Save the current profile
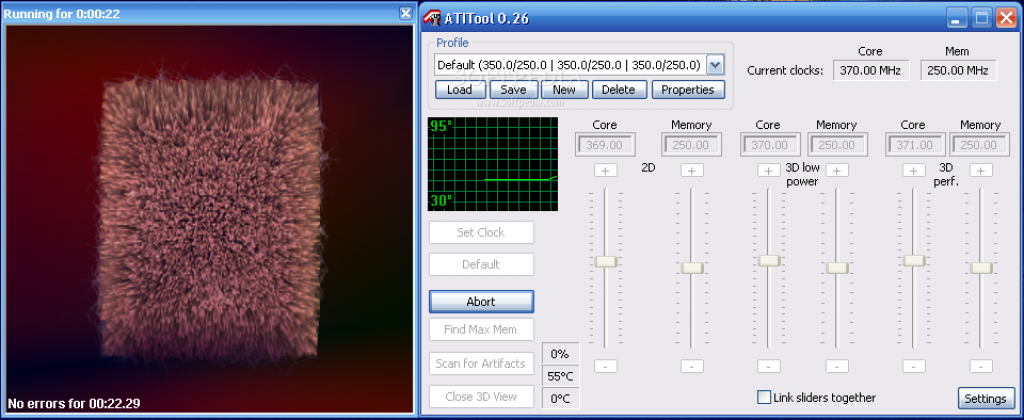This screenshot has width=1024, height=420. (513, 90)
